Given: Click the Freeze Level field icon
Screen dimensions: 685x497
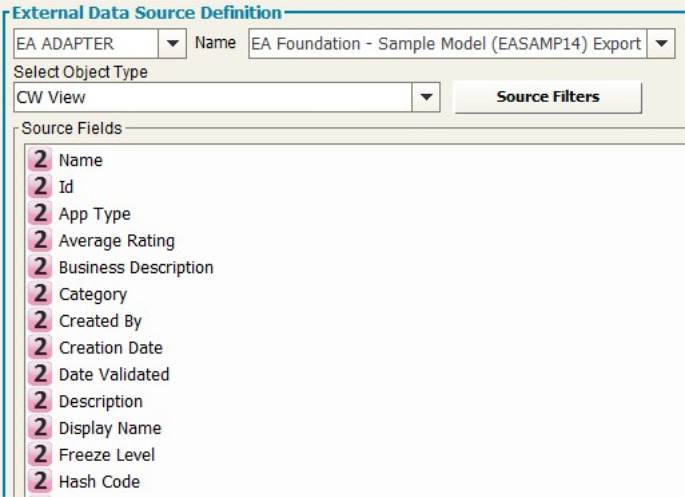Looking at the screenshot, I should 41,455.
